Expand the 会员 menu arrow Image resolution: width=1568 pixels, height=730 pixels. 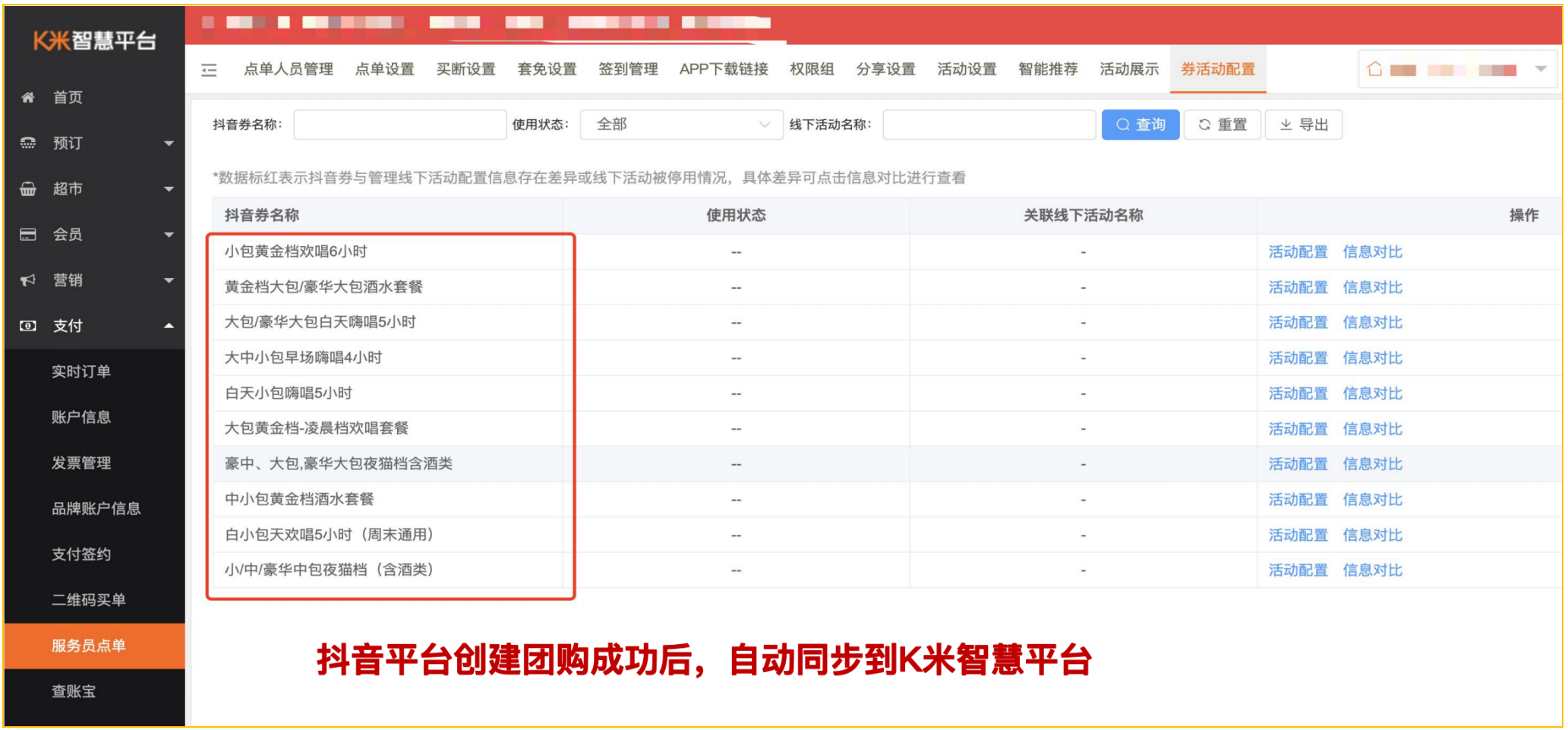169,234
